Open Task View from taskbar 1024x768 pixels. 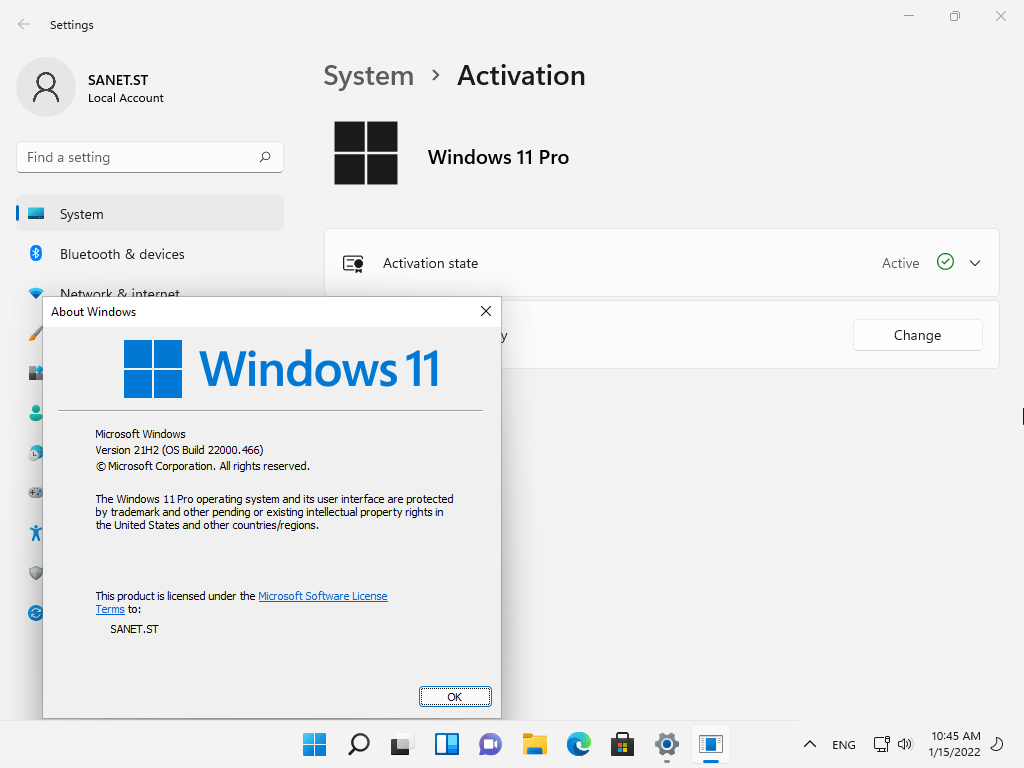pos(402,744)
